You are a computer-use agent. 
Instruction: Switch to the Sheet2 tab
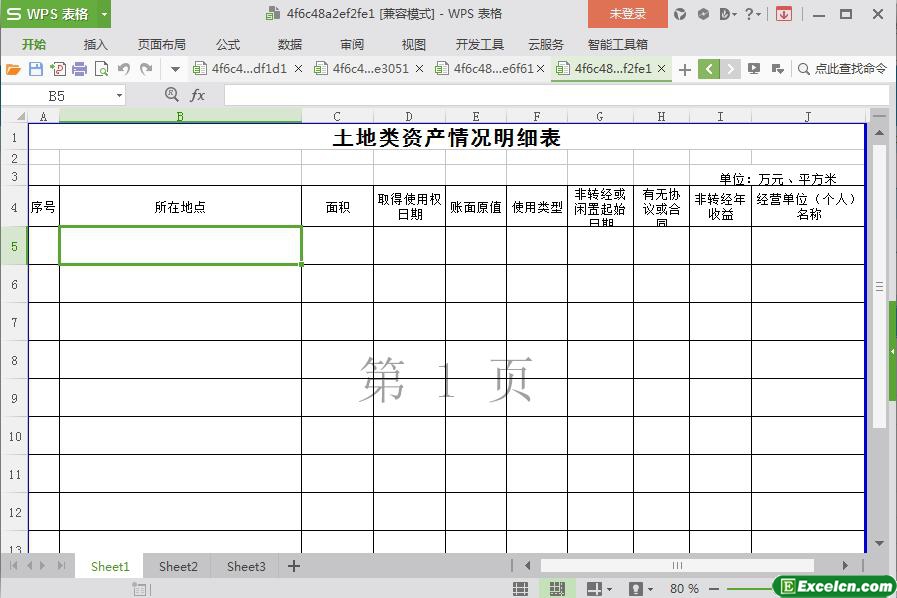click(178, 566)
